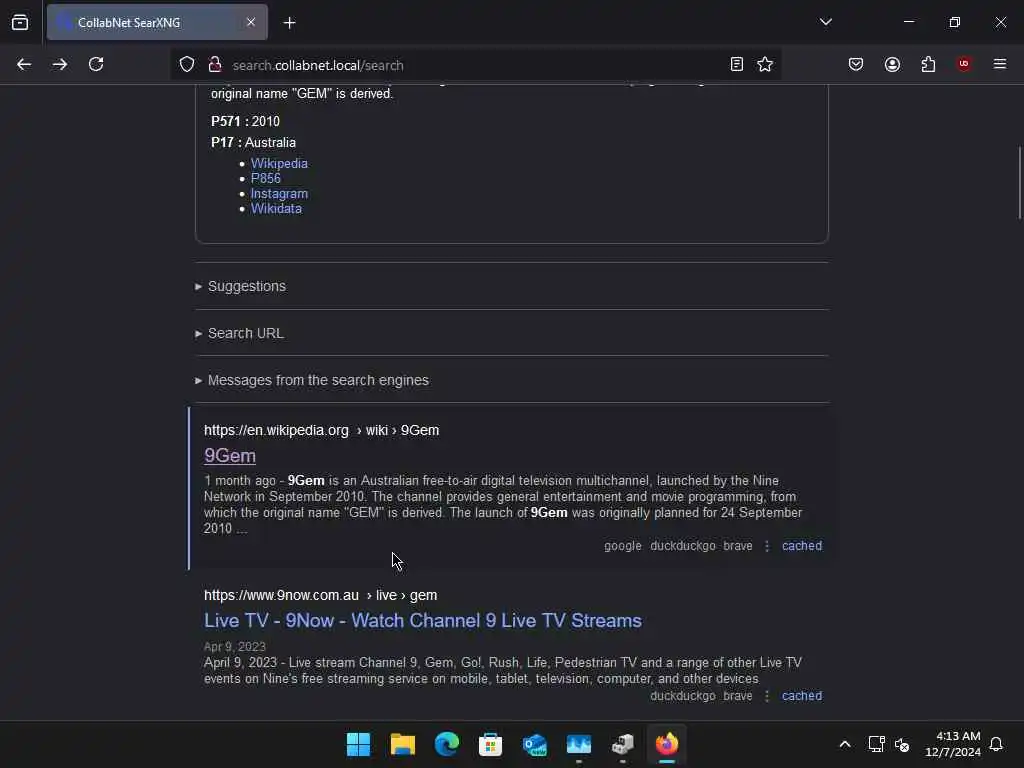1024x768 pixels.
Task: Open the 9Gem result title
Action: 230,456
